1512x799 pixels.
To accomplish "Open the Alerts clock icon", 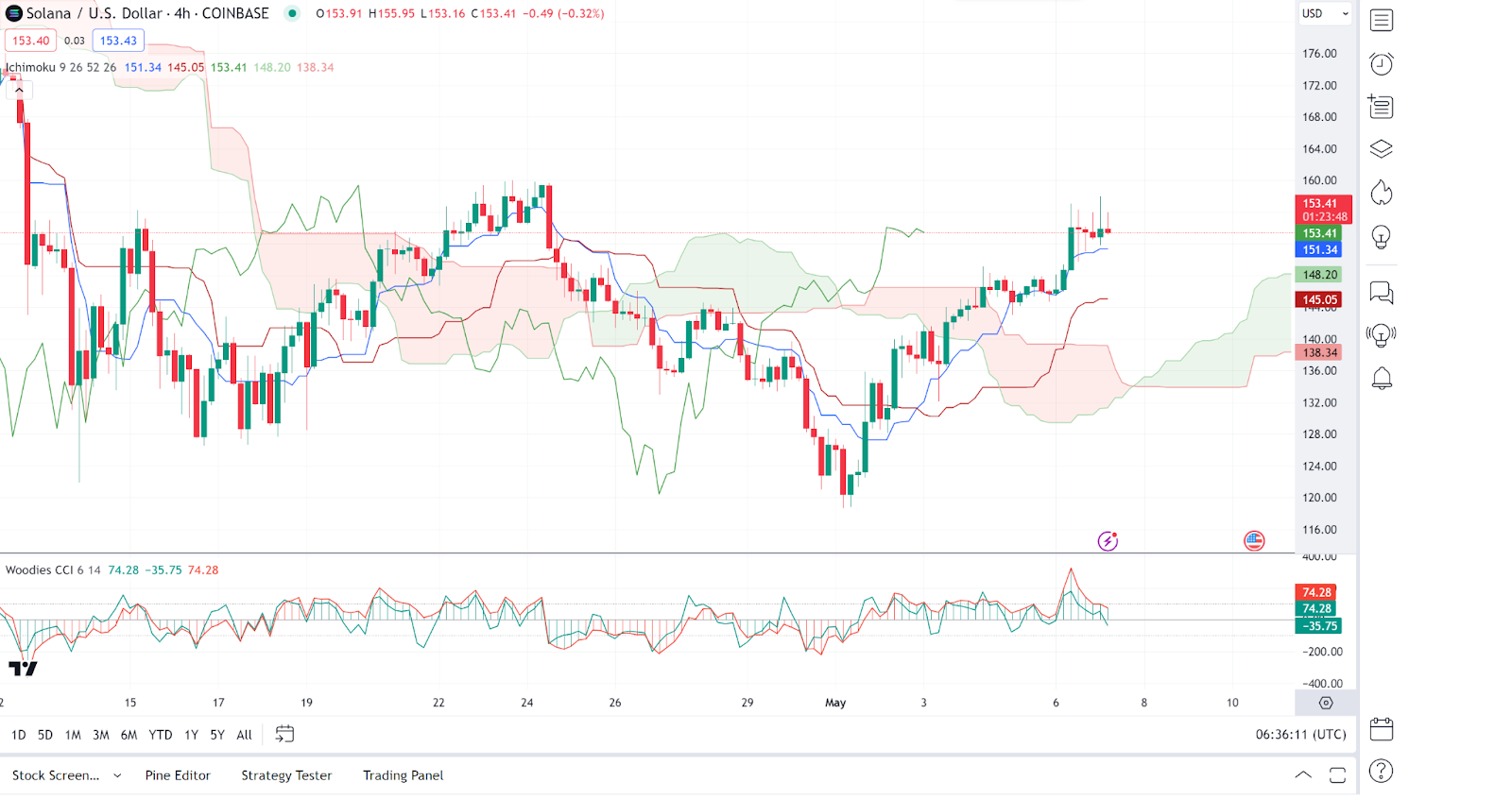I will click(x=1381, y=63).
